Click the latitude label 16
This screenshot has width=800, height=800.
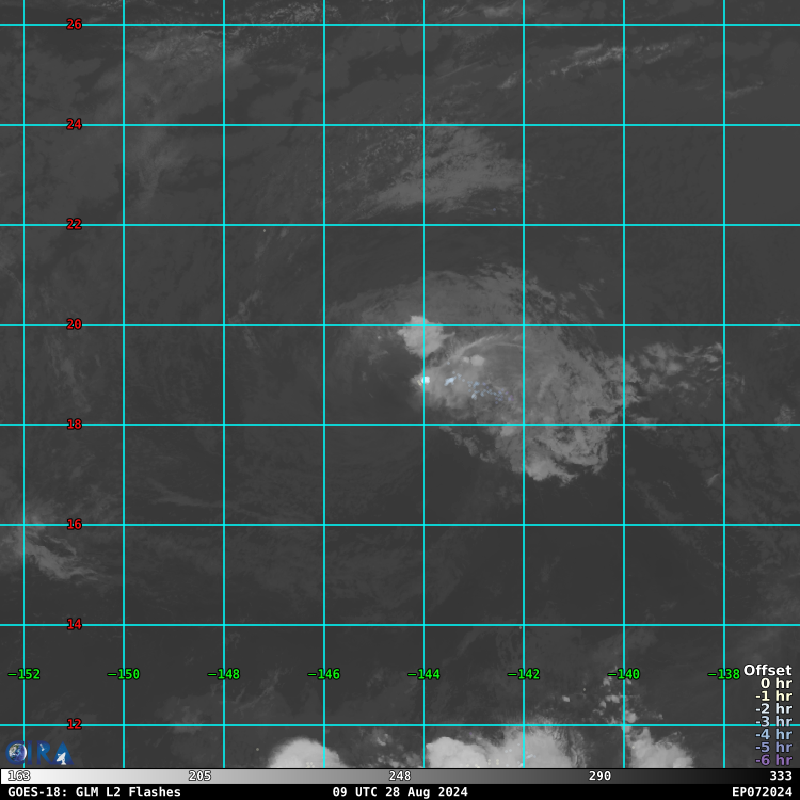[x=74, y=524]
